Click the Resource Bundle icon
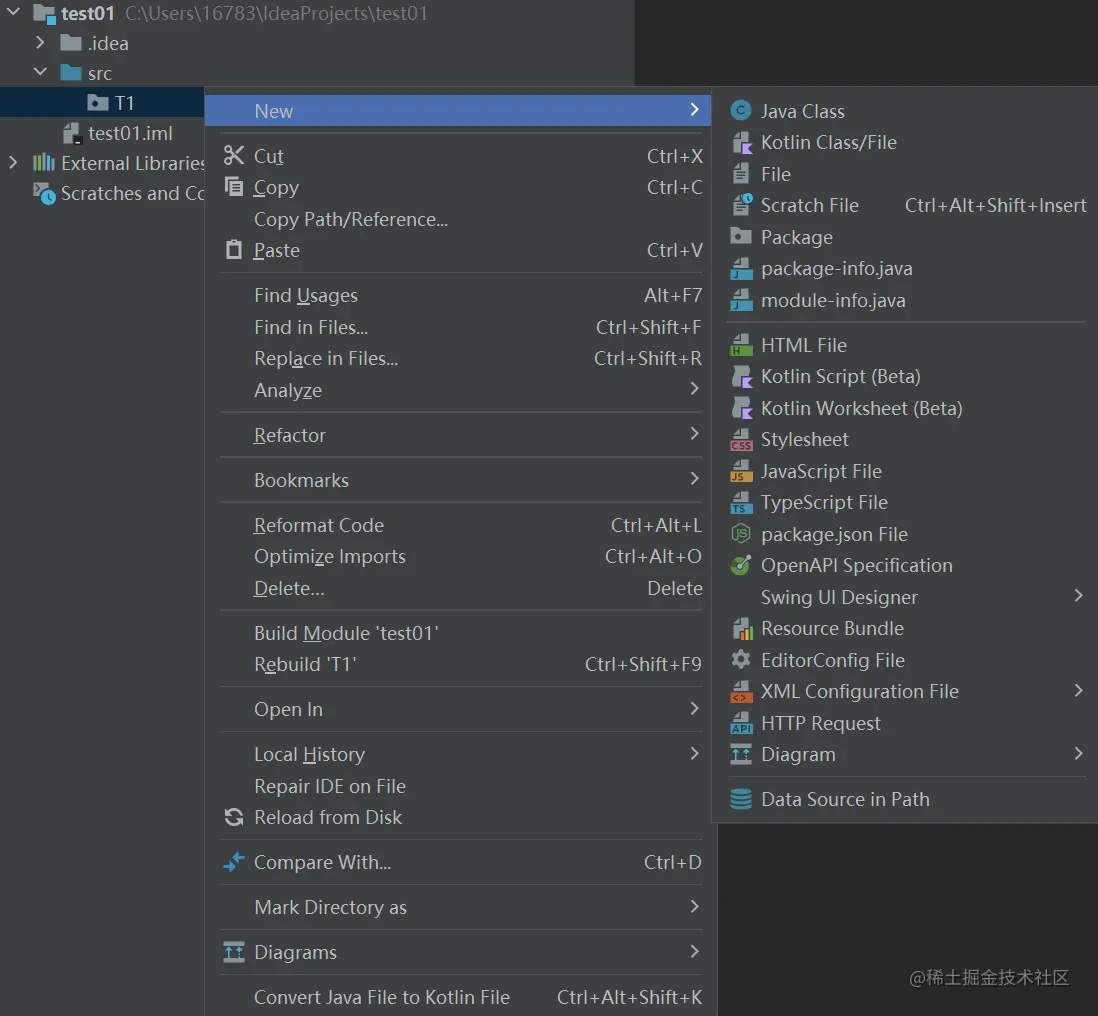 pyautogui.click(x=741, y=628)
